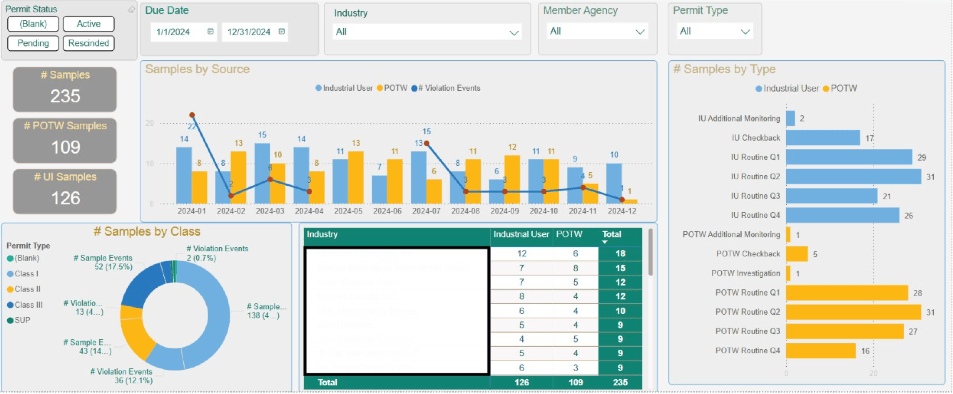The image size is (953, 394).
Task: Sort table by Industry column header
Action: pos(322,234)
